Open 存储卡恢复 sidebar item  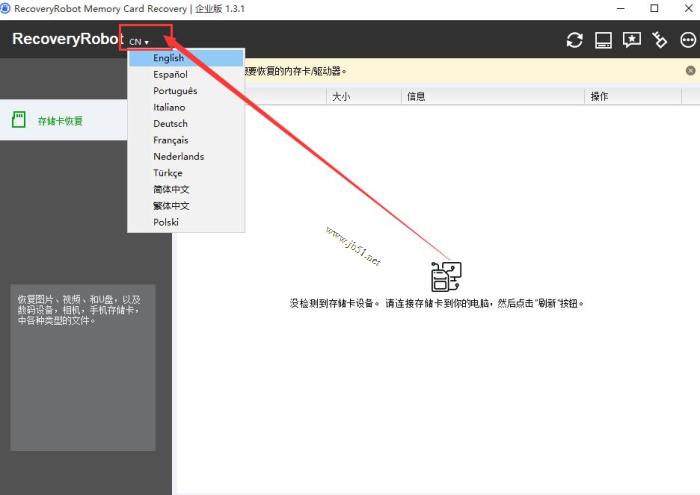tap(63, 120)
